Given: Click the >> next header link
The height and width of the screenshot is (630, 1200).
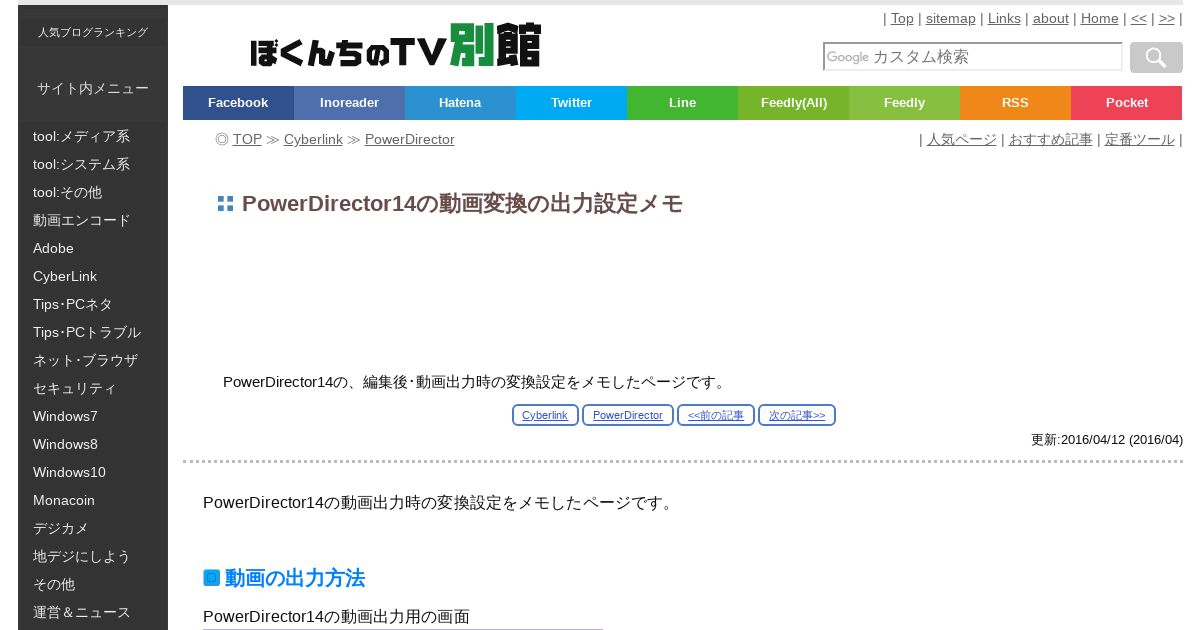Looking at the screenshot, I should (1167, 18).
